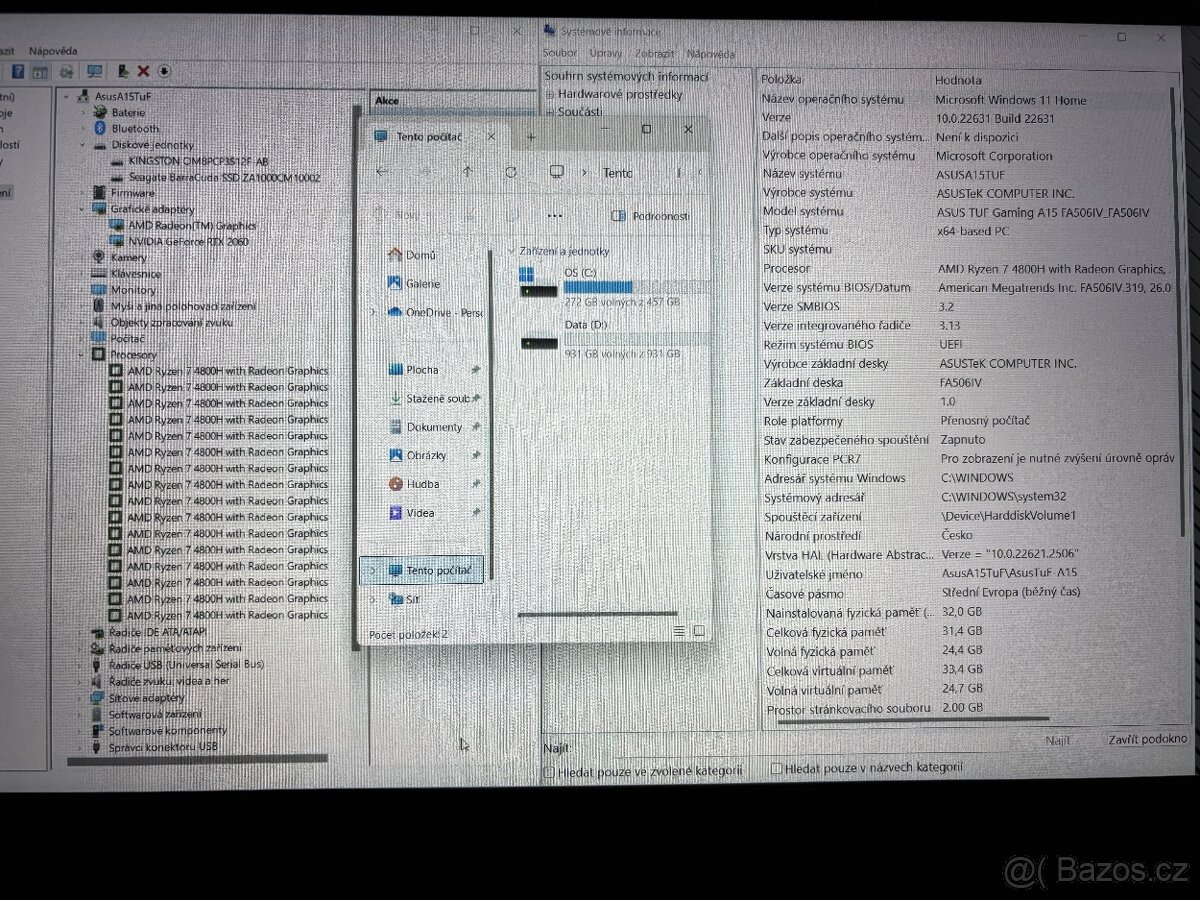Add a new Explorer tab with plus
The width and height of the screenshot is (1200, 900).
(531, 136)
